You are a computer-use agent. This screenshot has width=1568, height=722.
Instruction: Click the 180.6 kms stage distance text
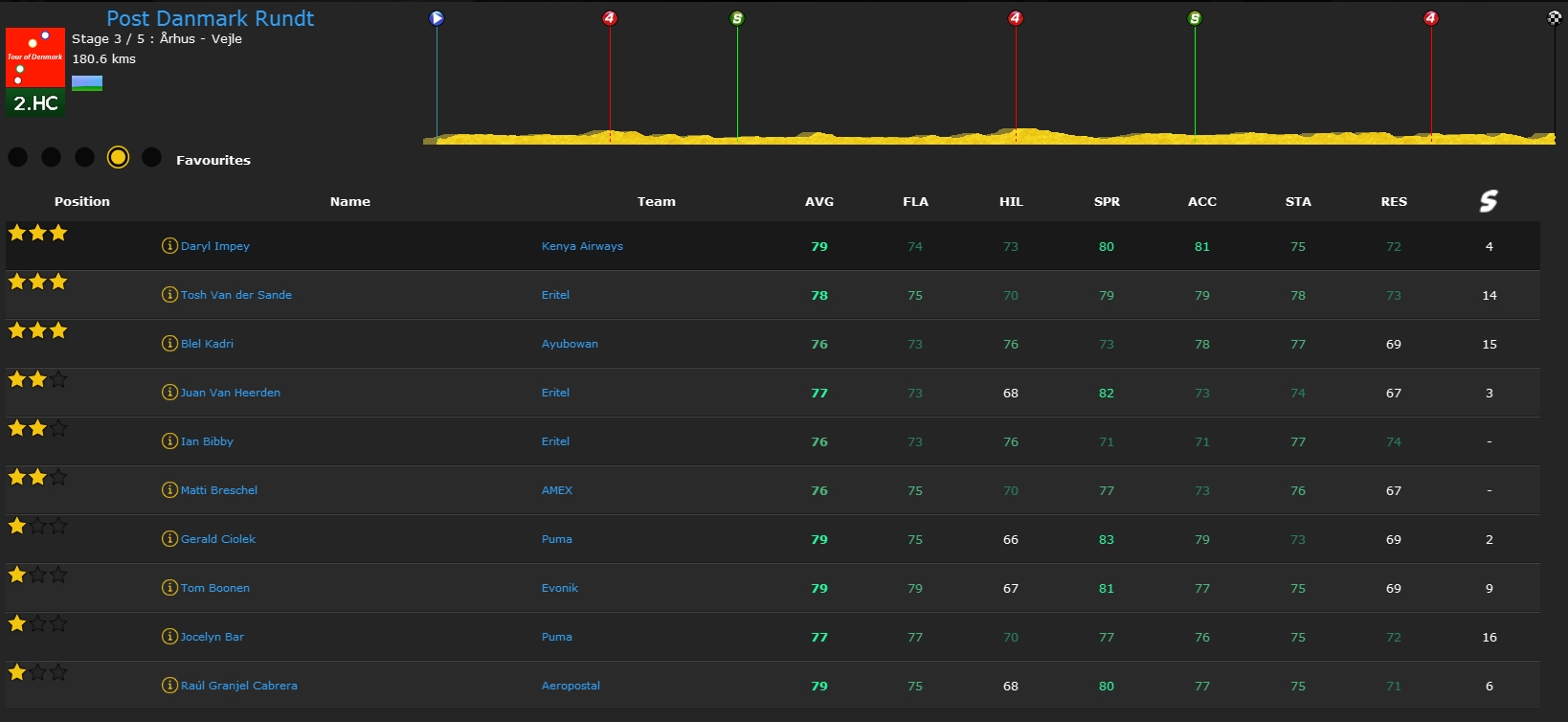(104, 58)
